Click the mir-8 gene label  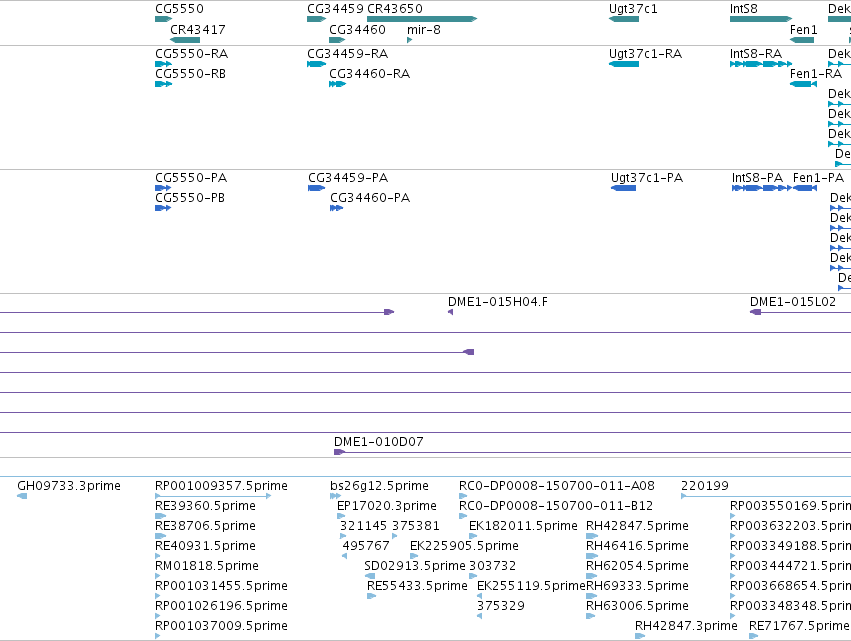click(x=424, y=30)
